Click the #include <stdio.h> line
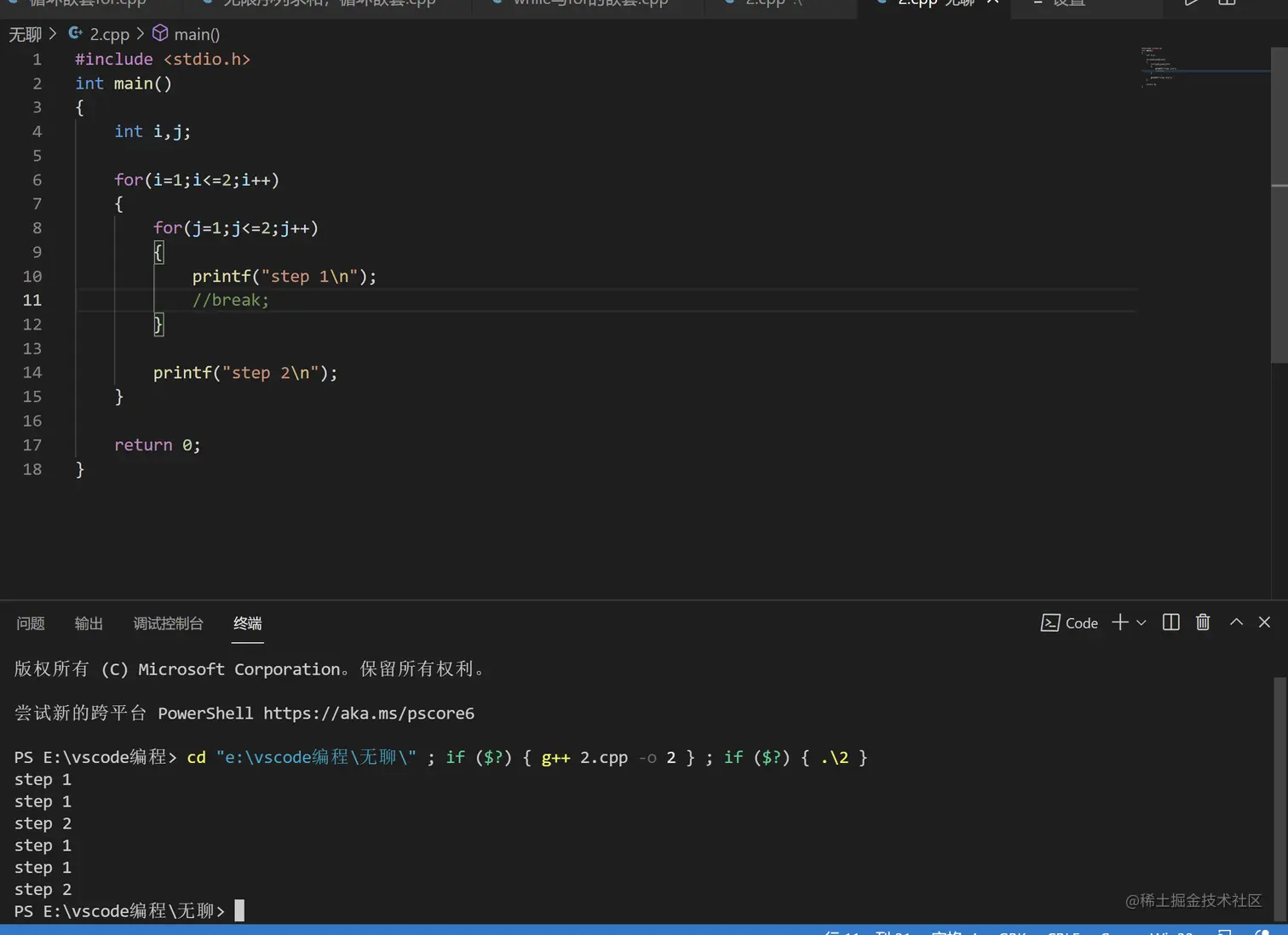The image size is (1288, 935). click(x=163, y=60)
